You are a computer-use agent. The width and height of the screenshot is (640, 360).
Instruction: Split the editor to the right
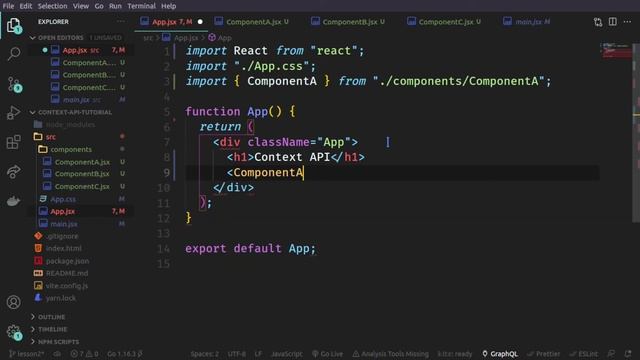613,22
